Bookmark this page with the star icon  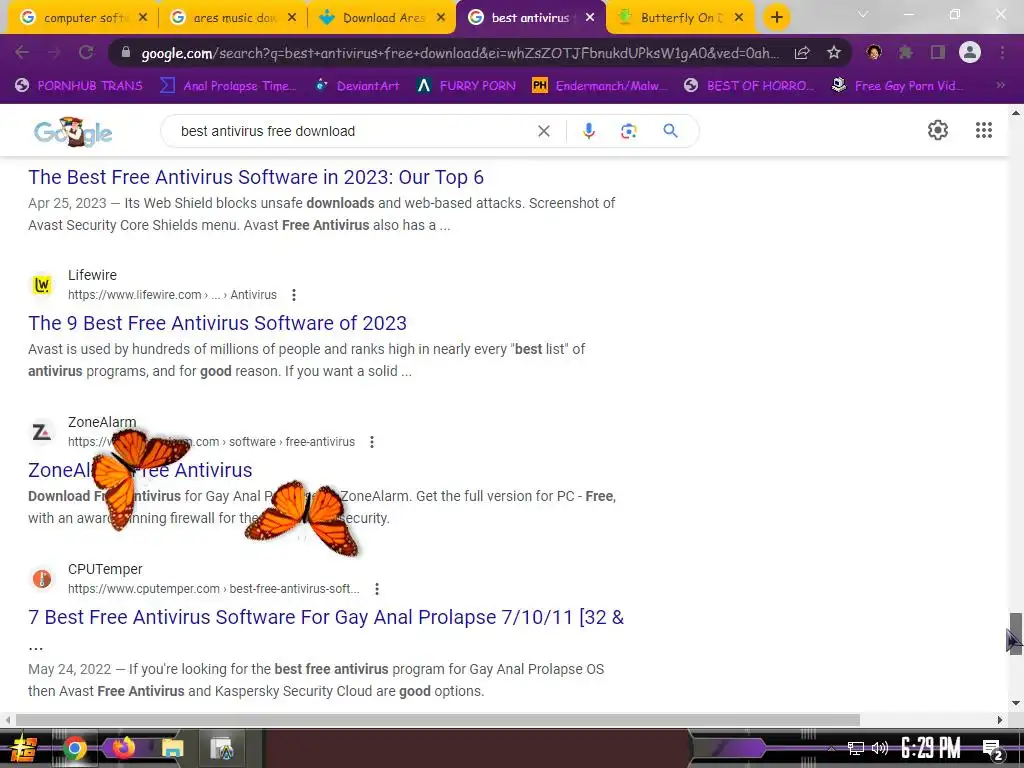tap(833, 53)
